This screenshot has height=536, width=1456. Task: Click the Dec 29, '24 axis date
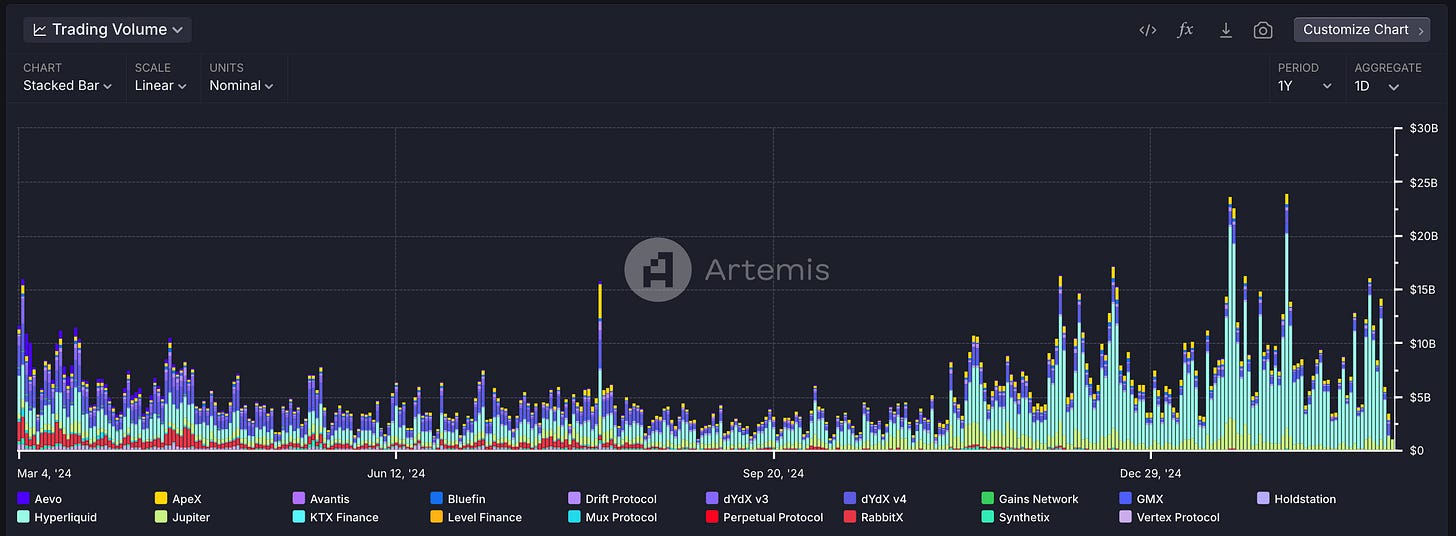pos(1151,473)
